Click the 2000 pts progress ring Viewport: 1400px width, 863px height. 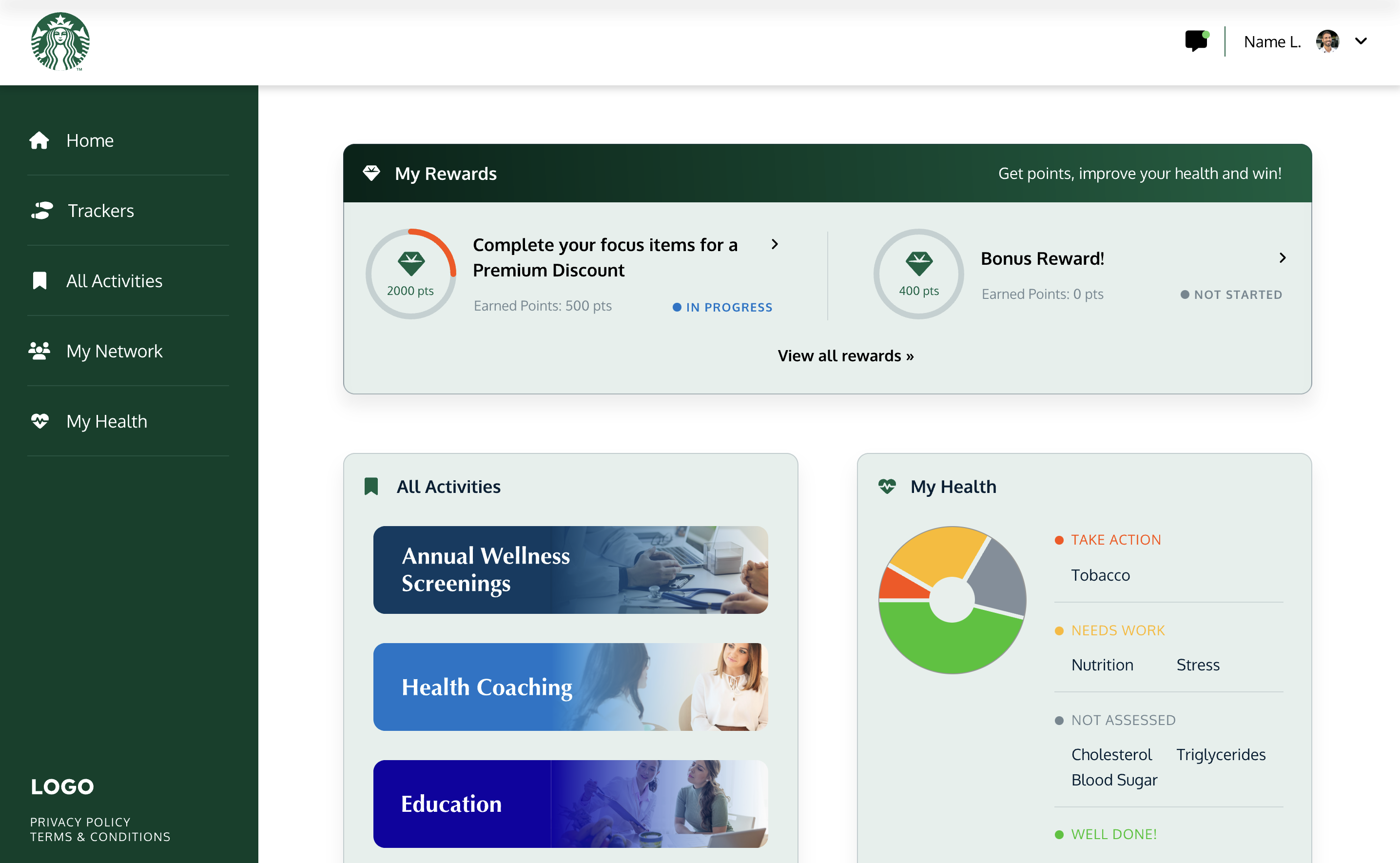pyautogui.click(x=410, y=274)
